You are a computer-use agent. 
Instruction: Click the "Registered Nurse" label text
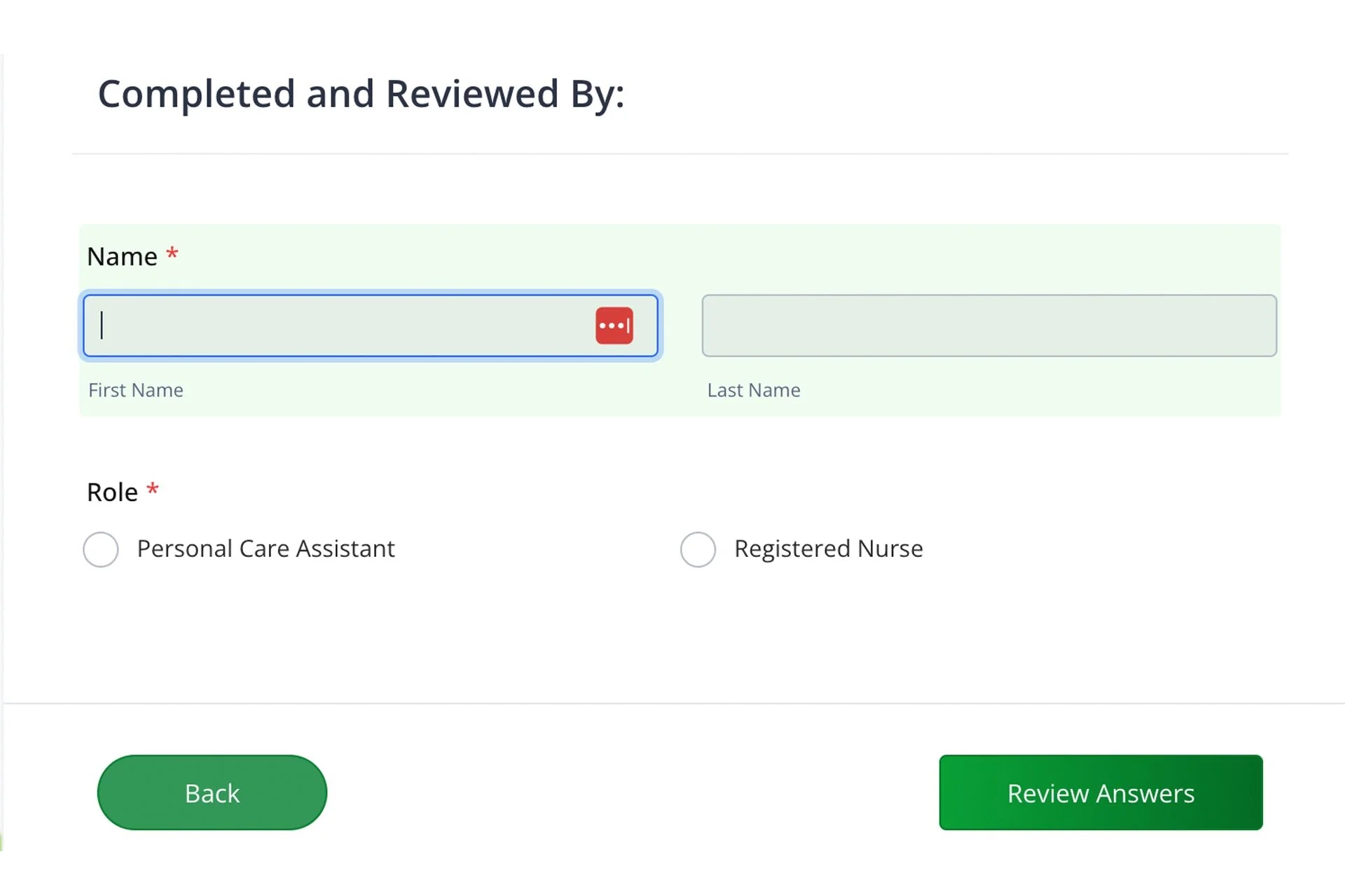[x=828, y=549]
